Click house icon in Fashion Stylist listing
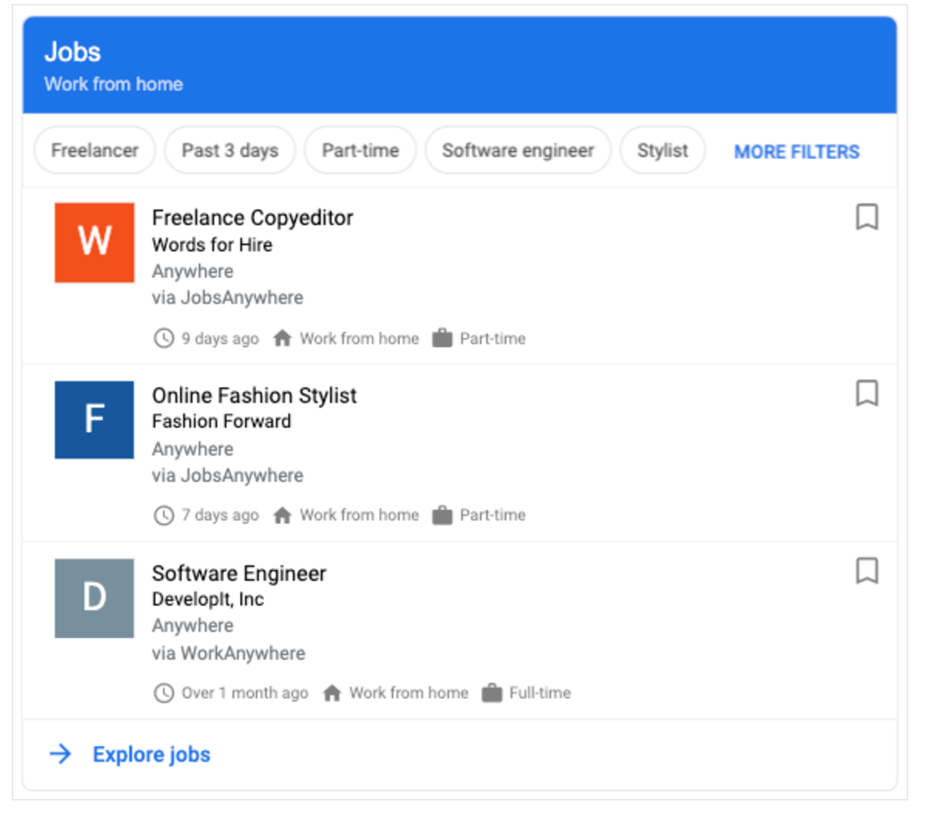 pyautogui.click(x=282, y=516)
